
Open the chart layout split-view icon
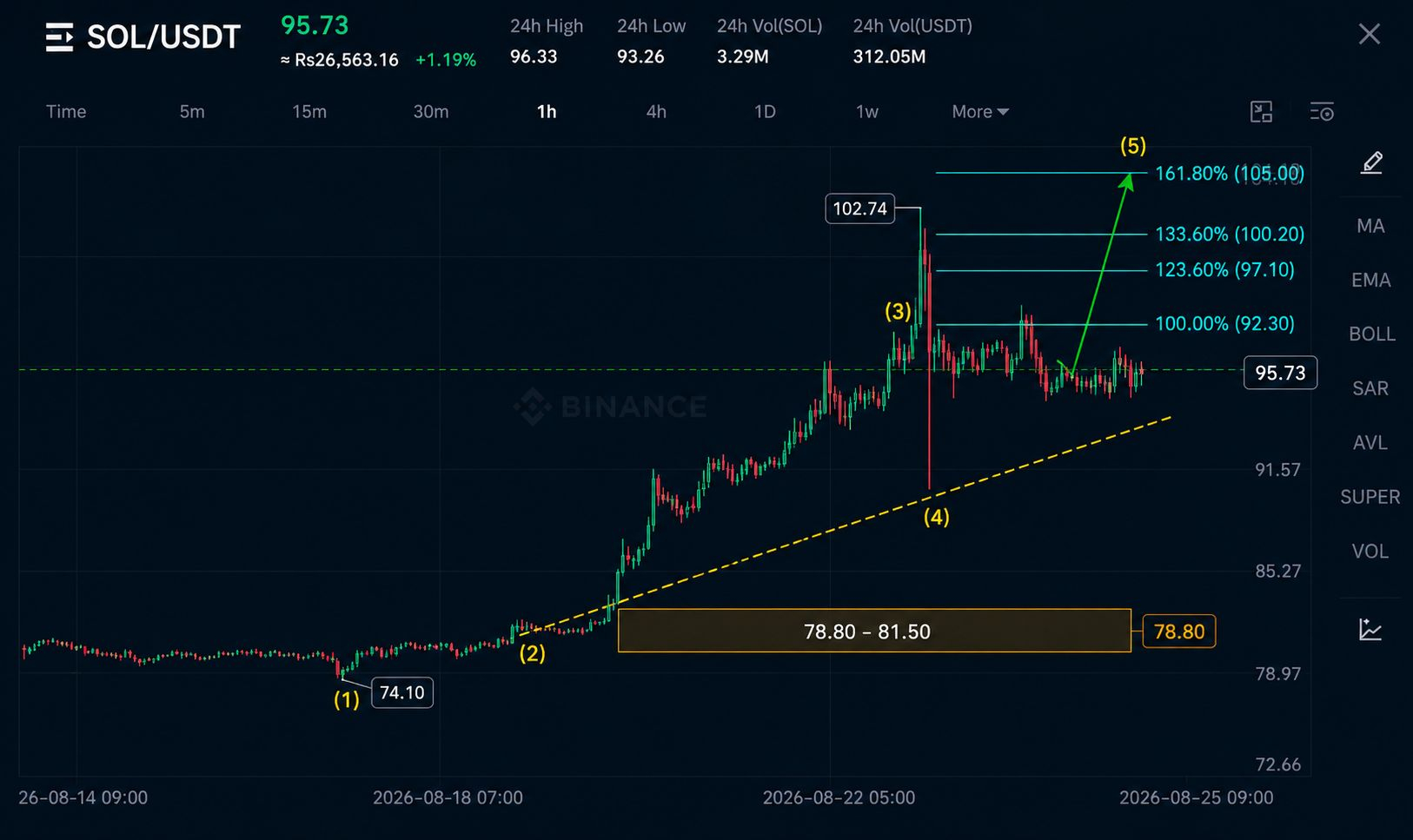pos(1261,111)
